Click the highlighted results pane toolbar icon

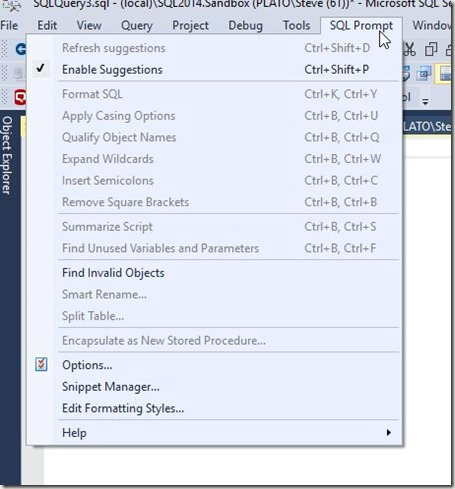click(x=444, y=74)
